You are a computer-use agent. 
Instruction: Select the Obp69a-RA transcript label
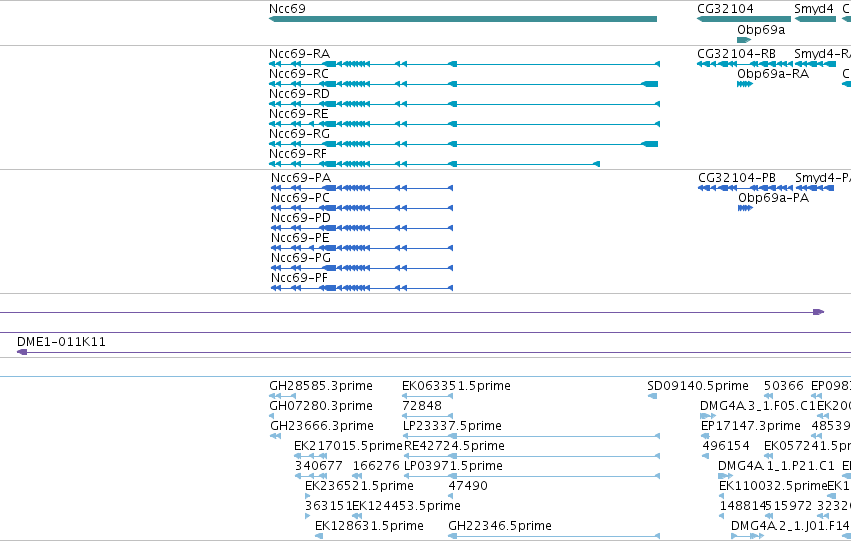pyautogui.click(x=773, y=74)
